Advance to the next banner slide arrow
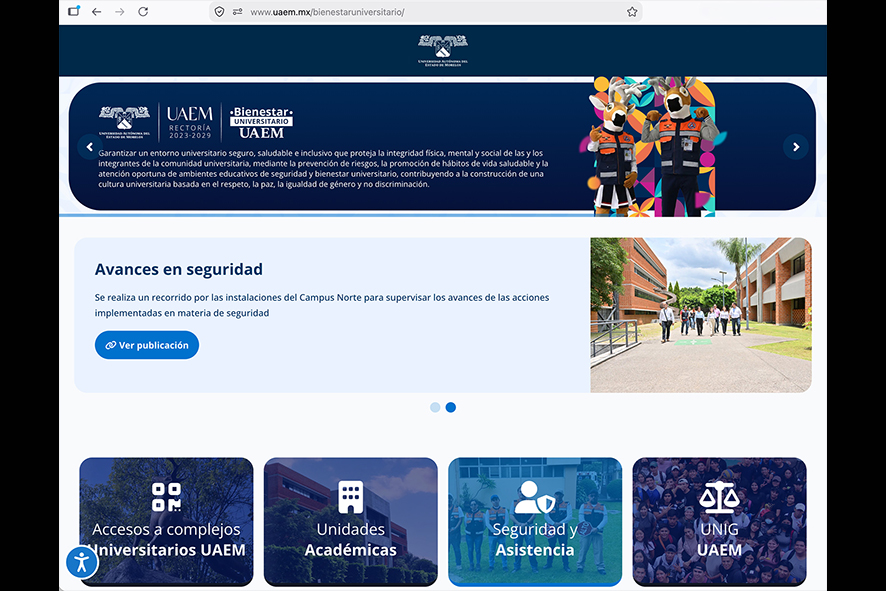The image size is (886, 591). pos(796,147)
